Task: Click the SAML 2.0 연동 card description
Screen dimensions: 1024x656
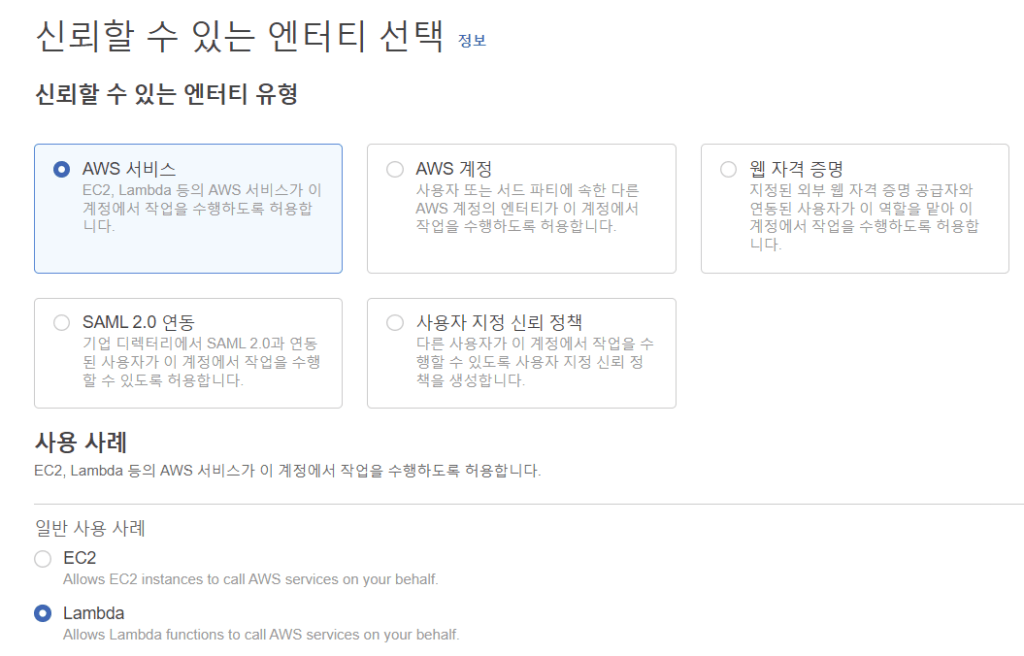Action: 201,362
